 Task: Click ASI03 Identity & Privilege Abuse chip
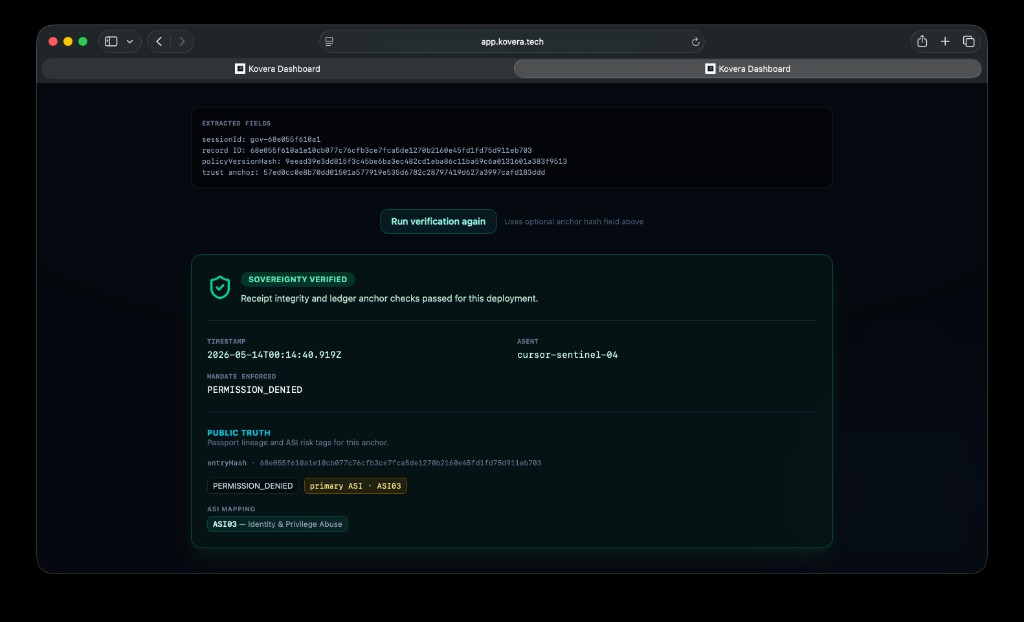point(278,524)
